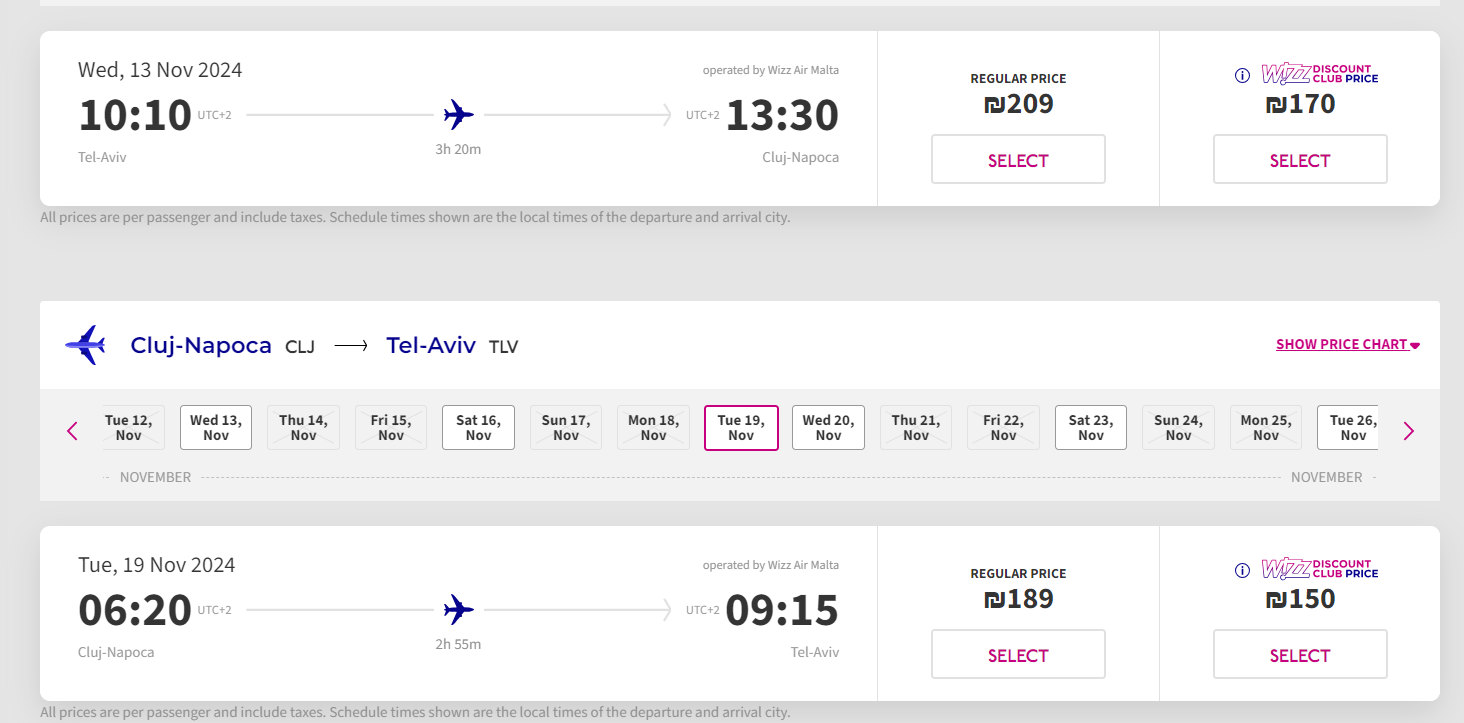Viewport: 1464px width, 723px height.
Task: Click airplane icon on the 10:10 flight
Action: (x=458, y=115)
